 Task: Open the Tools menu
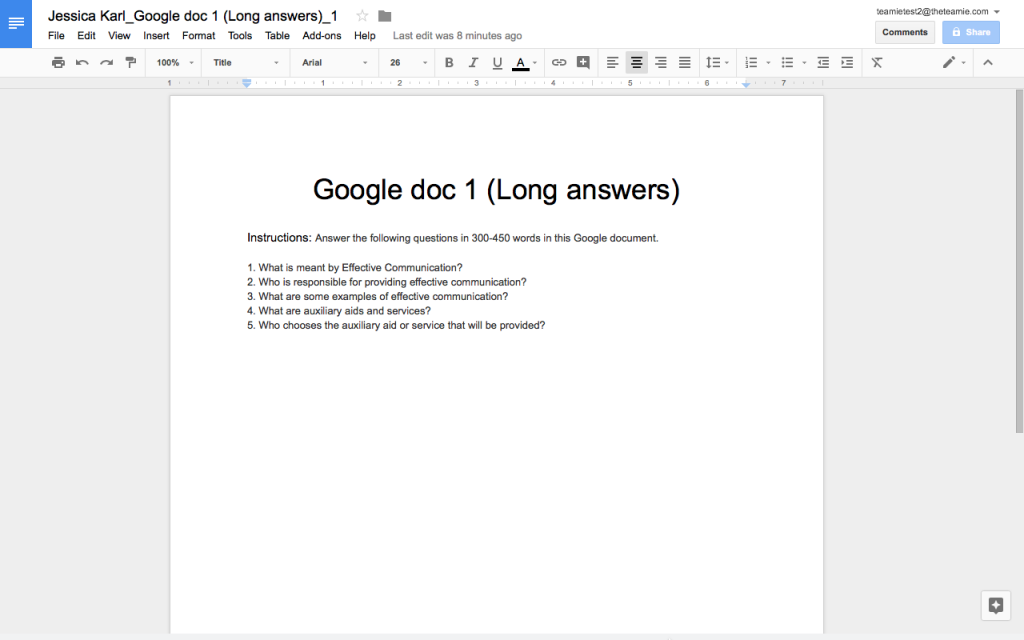tap(240, 36)
